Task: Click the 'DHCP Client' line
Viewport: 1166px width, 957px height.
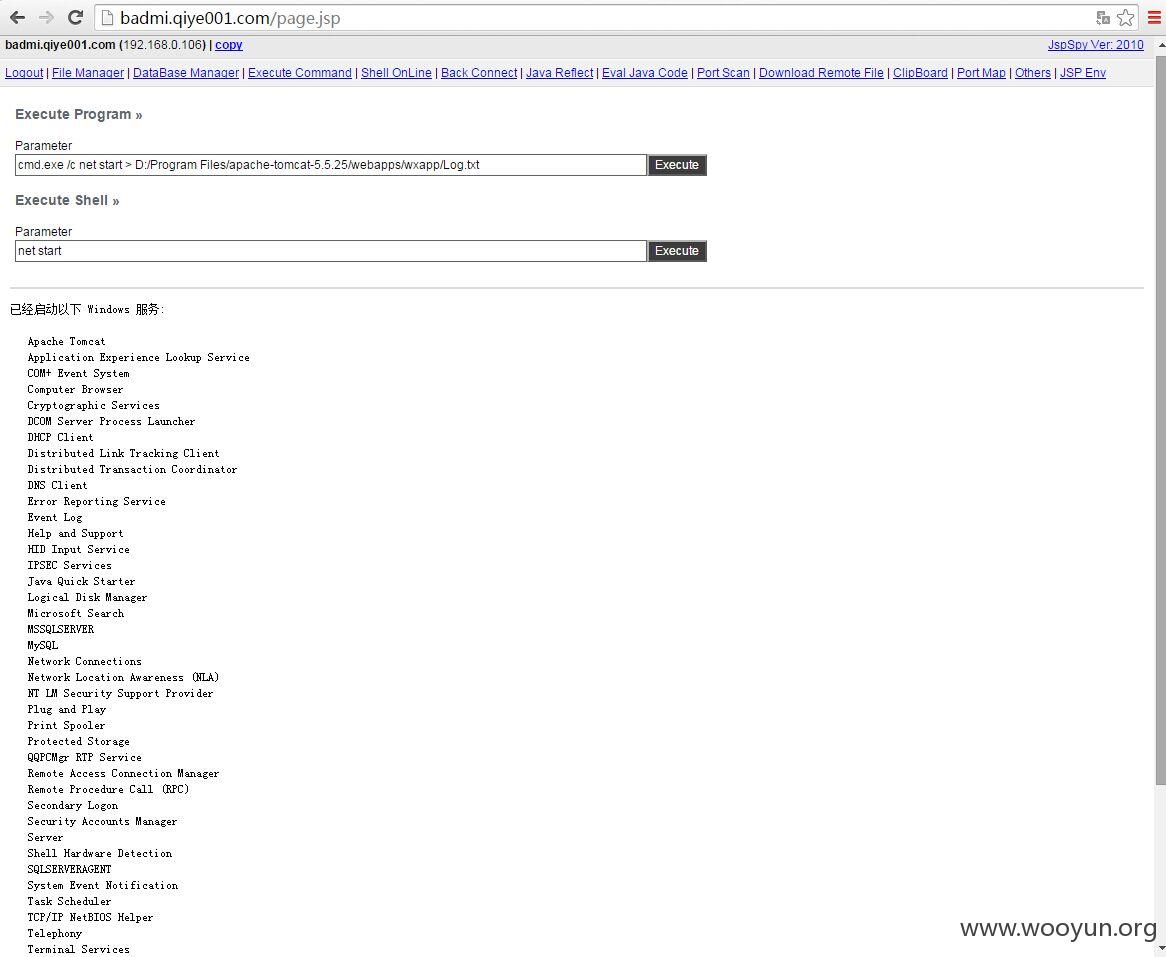Action: click(60, 437)
